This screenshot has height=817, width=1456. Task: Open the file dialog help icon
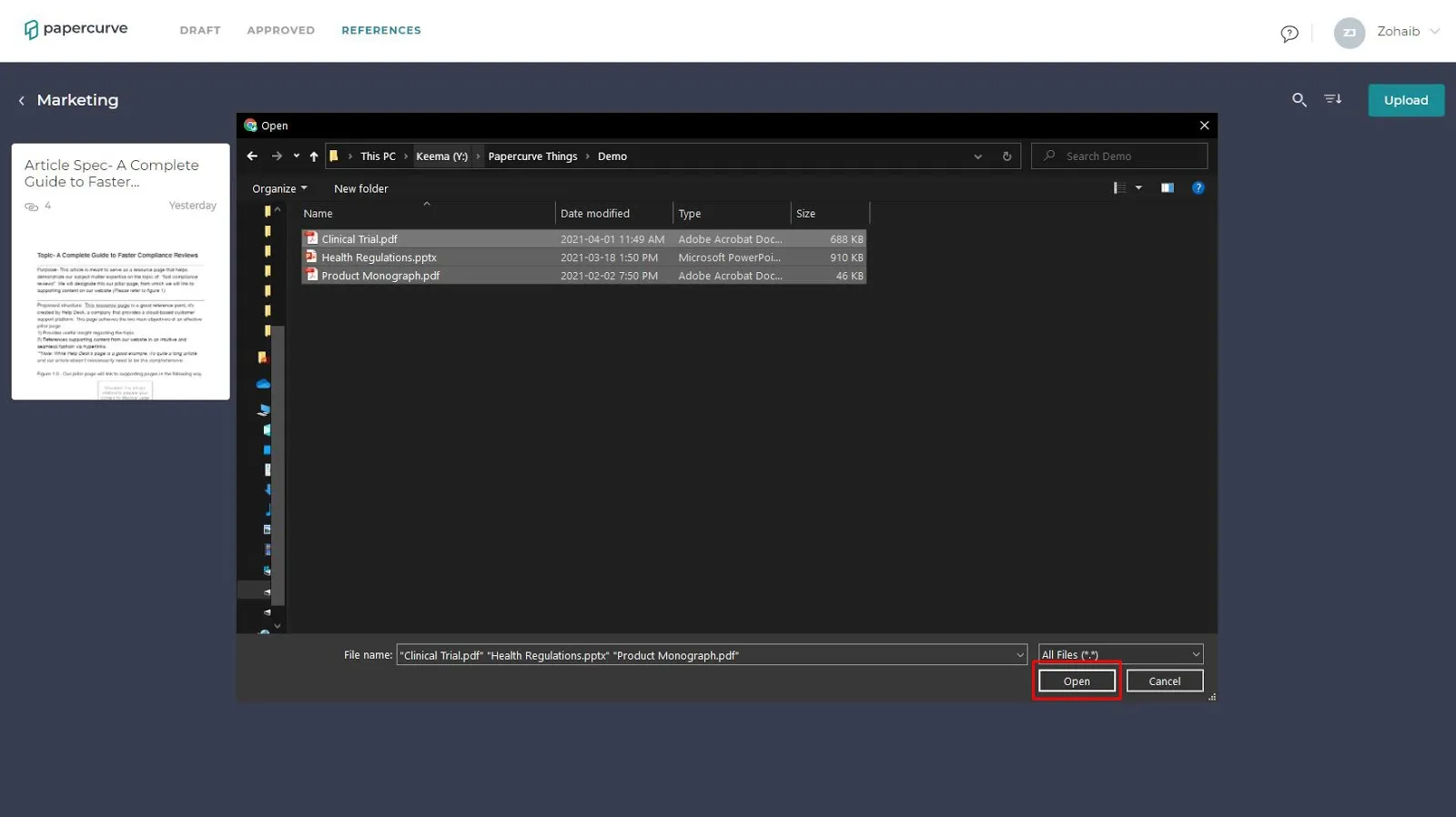point(1198,188)
